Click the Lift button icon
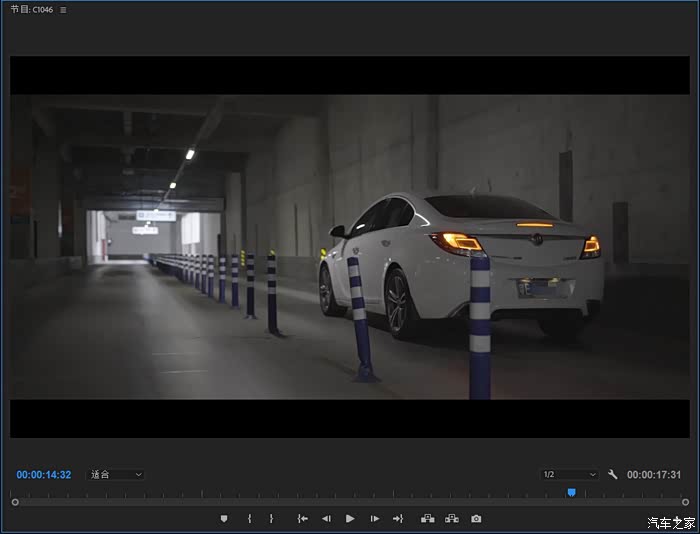 (428, 518)
